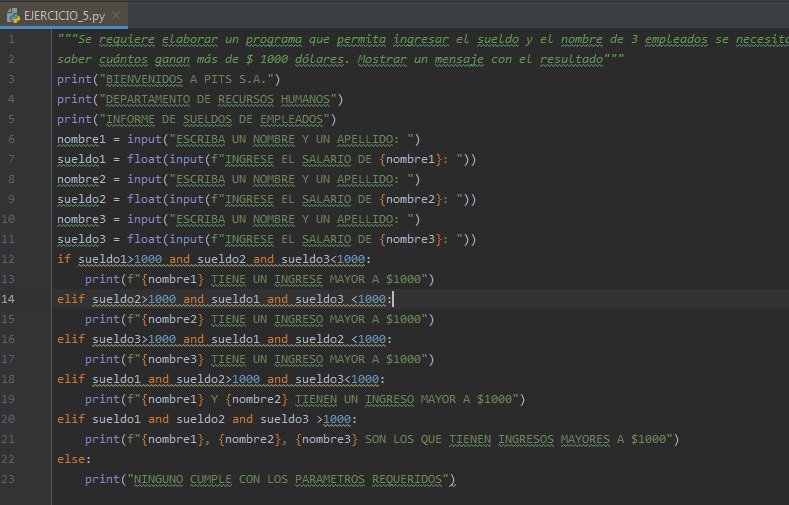Image resolution: width=789 pixels, height=505 pixels.
Task: Click the elif on line 18 starting sueldo1 and
Action: (221, 379)
